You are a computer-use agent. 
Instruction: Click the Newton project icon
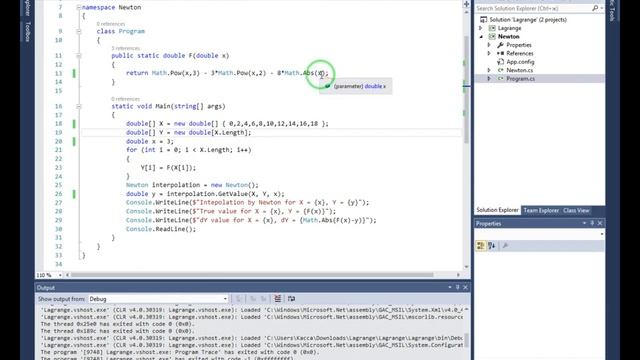(x=492, y=36)
